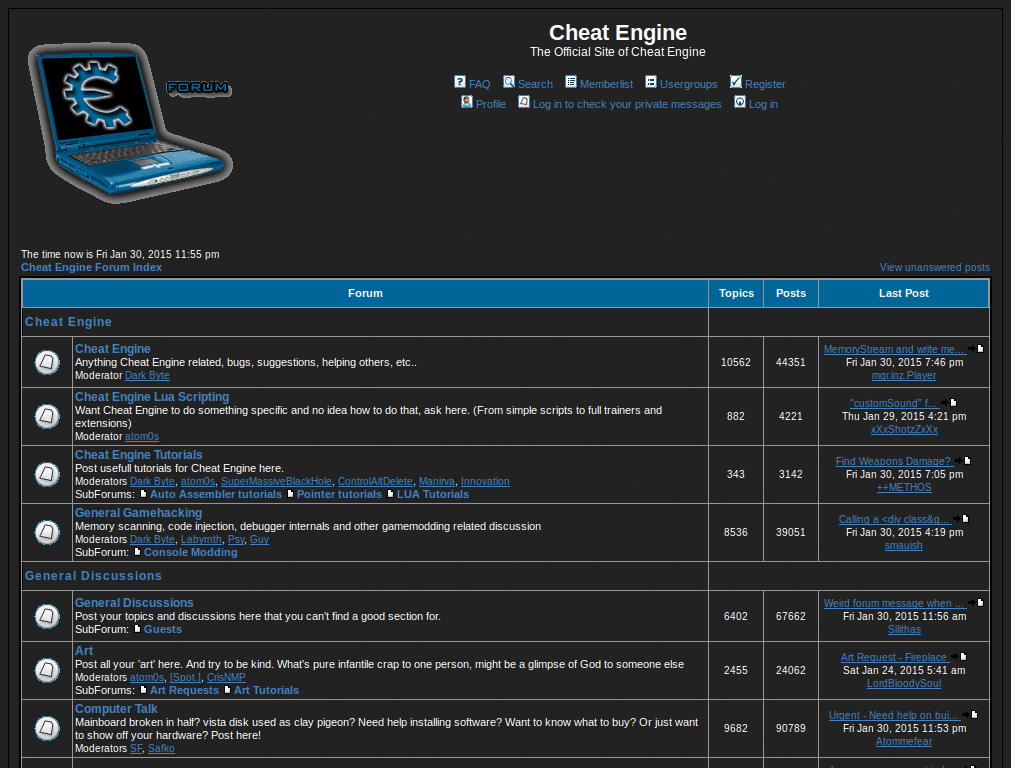Open the Weird forum message topic
This screenshot has height=768, width=1024.
893,603
